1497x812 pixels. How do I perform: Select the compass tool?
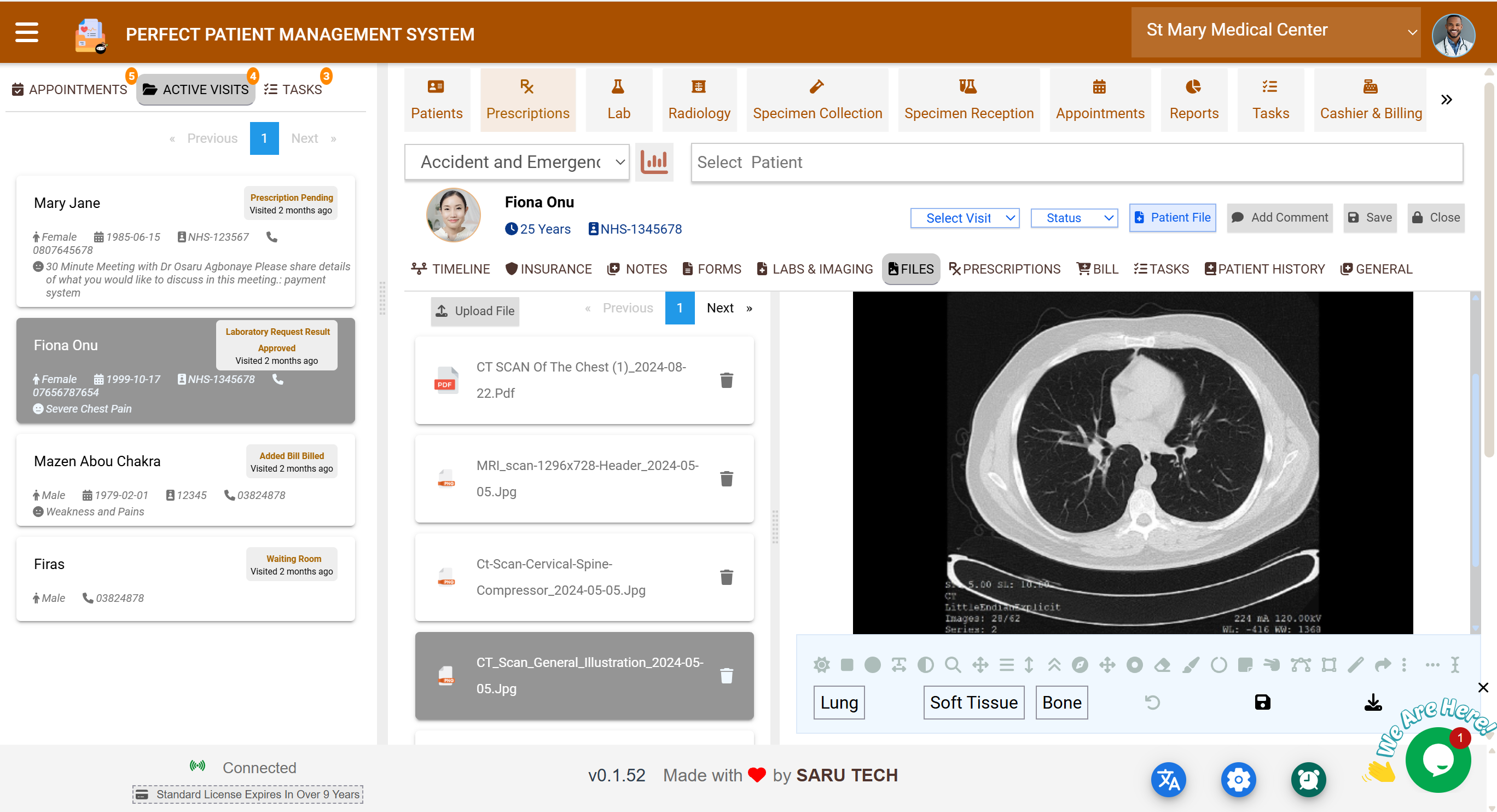click(x=1080, y=664)
